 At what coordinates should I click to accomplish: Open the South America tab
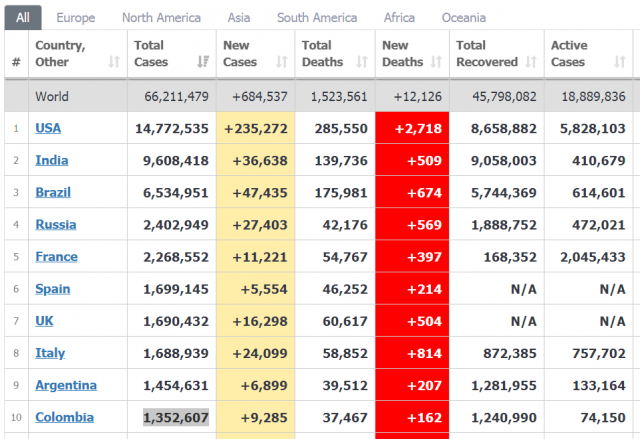tap(317, 18)
